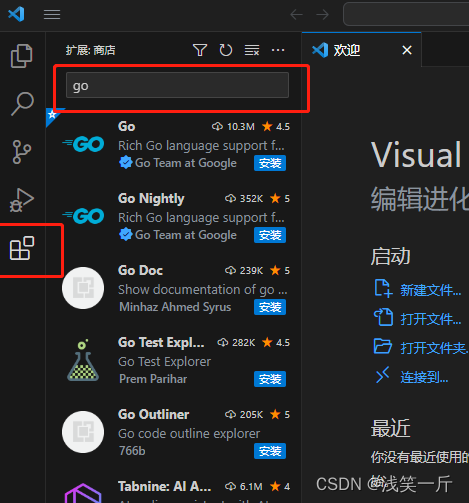The height and width of the screenshot is (503, 469).
Task: Select the Go Outliner placeholder logo
Action: click(x=83, y=432)
